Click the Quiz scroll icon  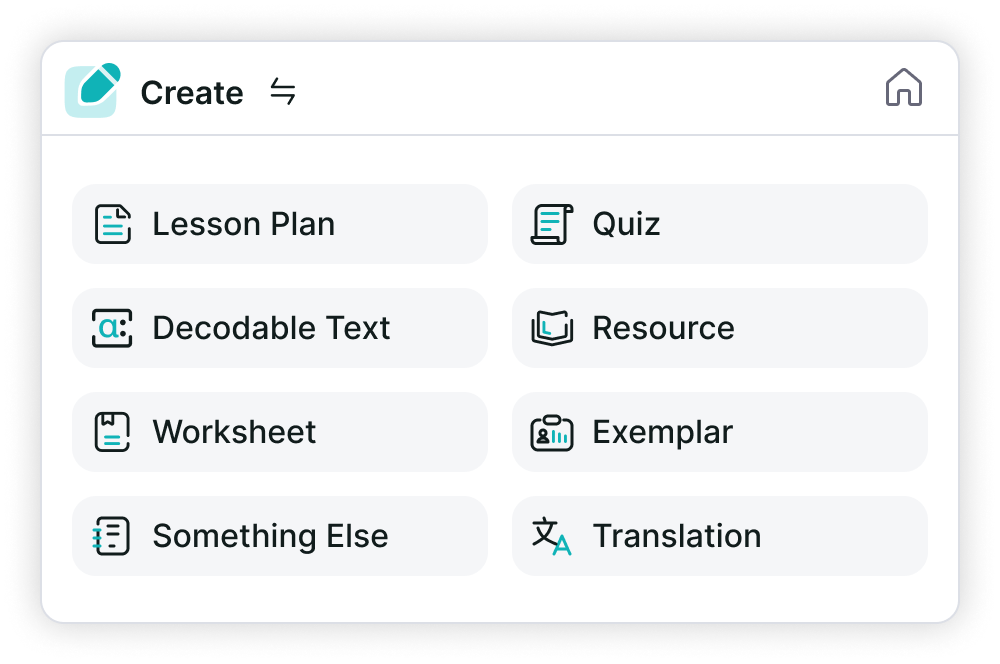coord(551,224)
